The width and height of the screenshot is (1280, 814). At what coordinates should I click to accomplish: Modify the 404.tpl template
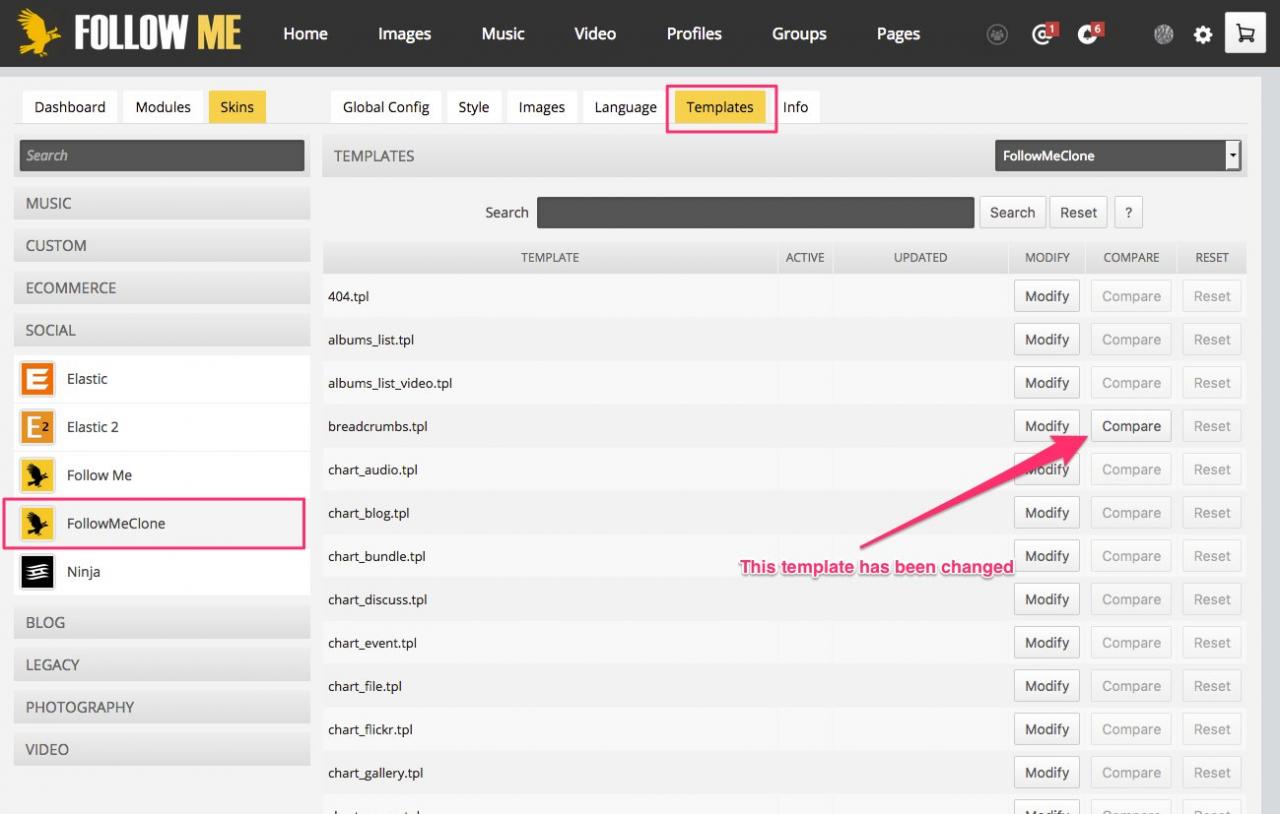(x=1047, y=296)
